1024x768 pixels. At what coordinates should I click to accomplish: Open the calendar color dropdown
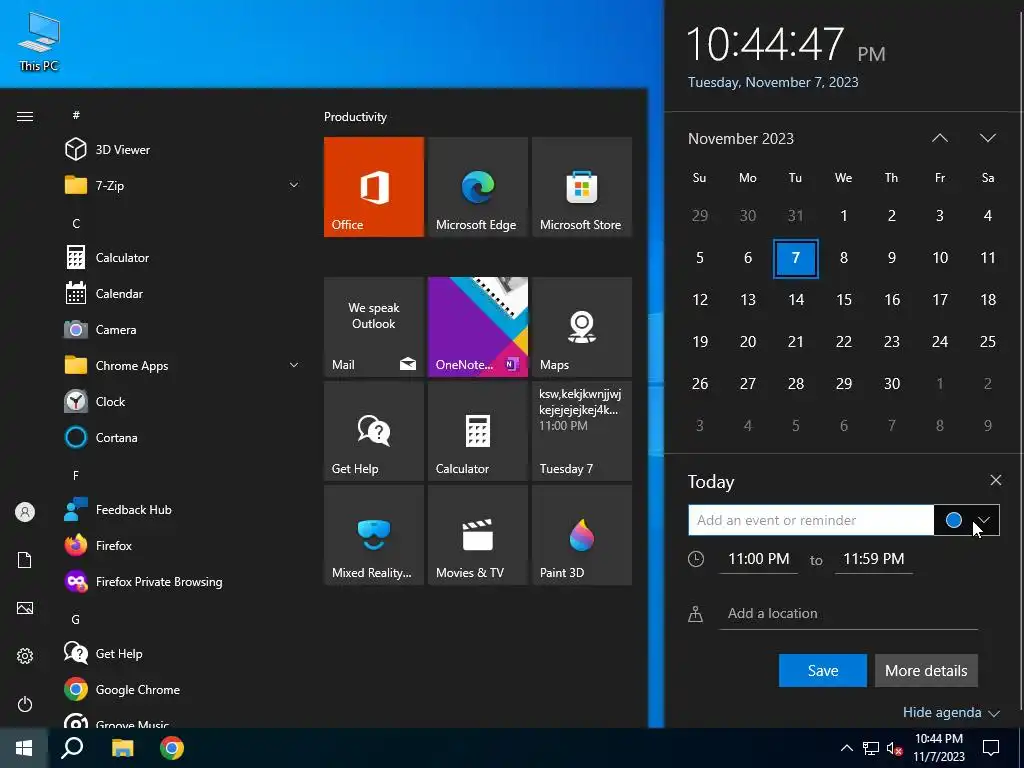[x=967, y=520]
